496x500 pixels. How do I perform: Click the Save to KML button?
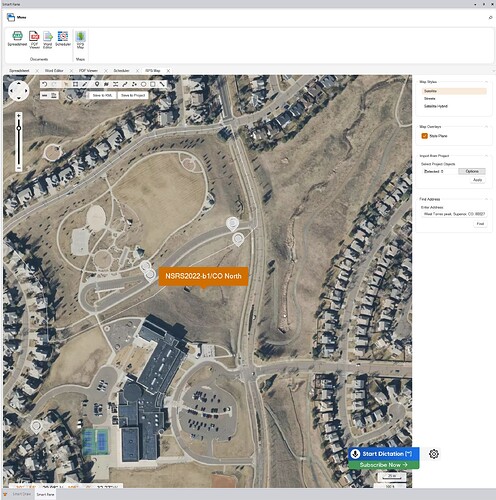102,95
